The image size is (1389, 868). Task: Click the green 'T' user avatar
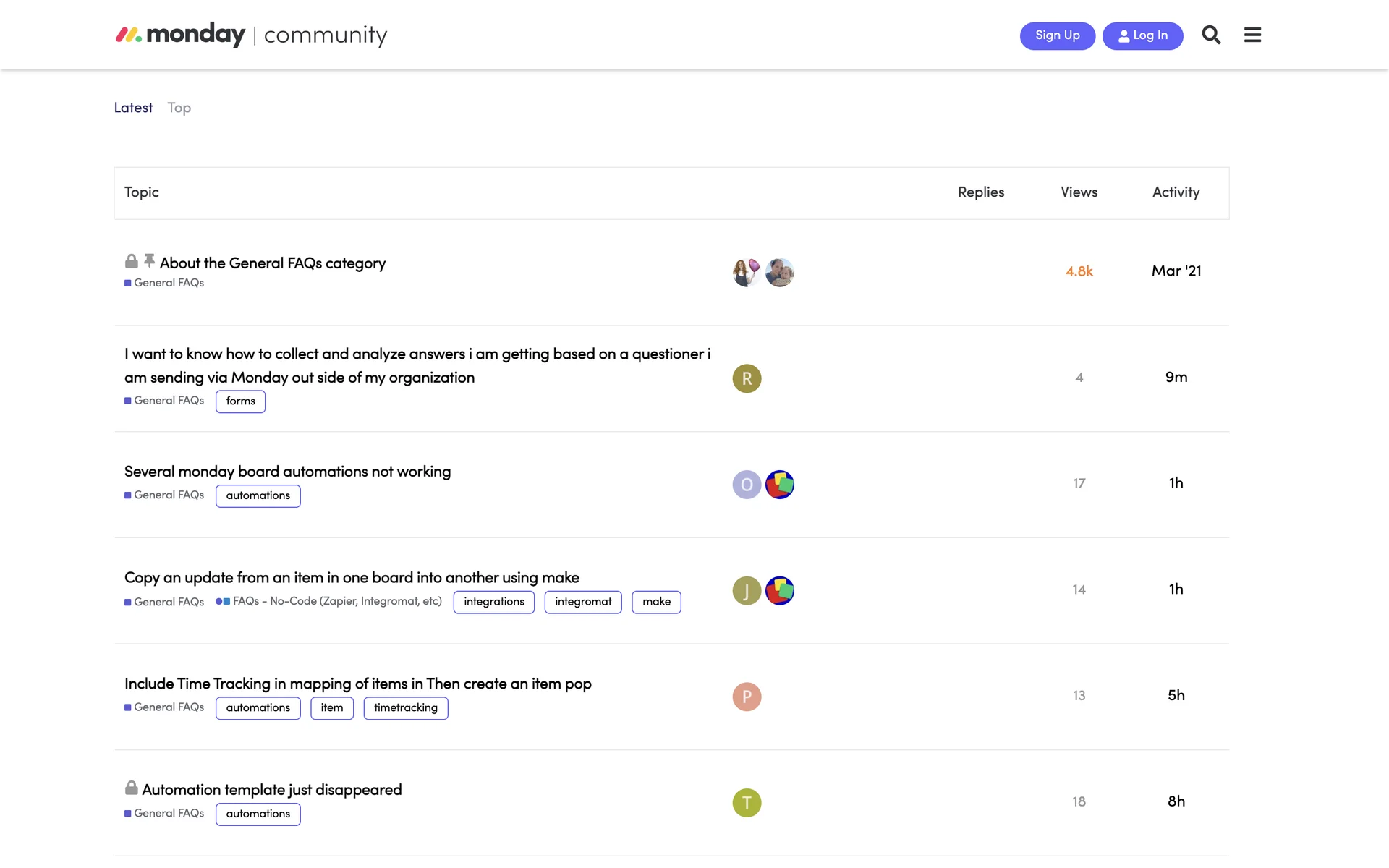coord(747,803)
